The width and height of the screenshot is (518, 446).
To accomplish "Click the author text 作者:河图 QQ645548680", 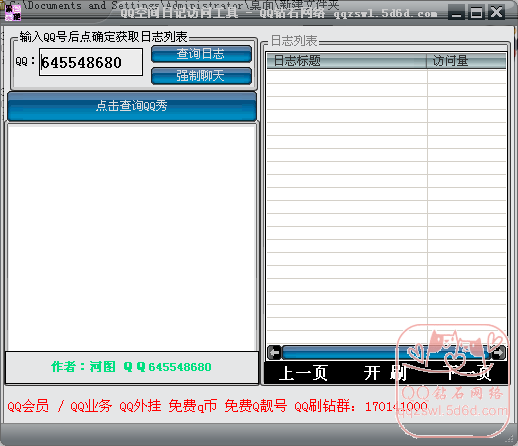I will coord(131,367).
